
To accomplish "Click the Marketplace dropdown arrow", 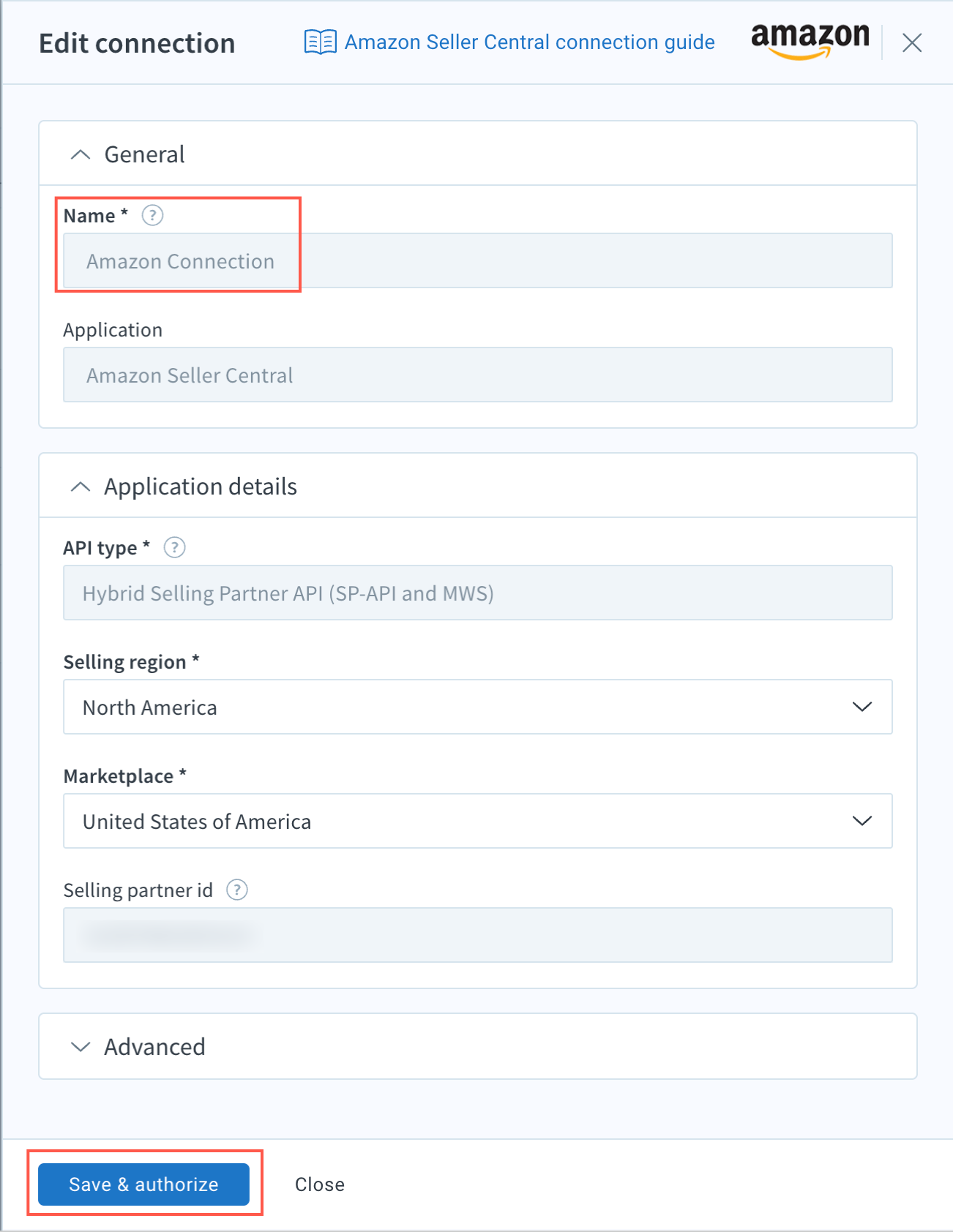I will coord(862,821).
